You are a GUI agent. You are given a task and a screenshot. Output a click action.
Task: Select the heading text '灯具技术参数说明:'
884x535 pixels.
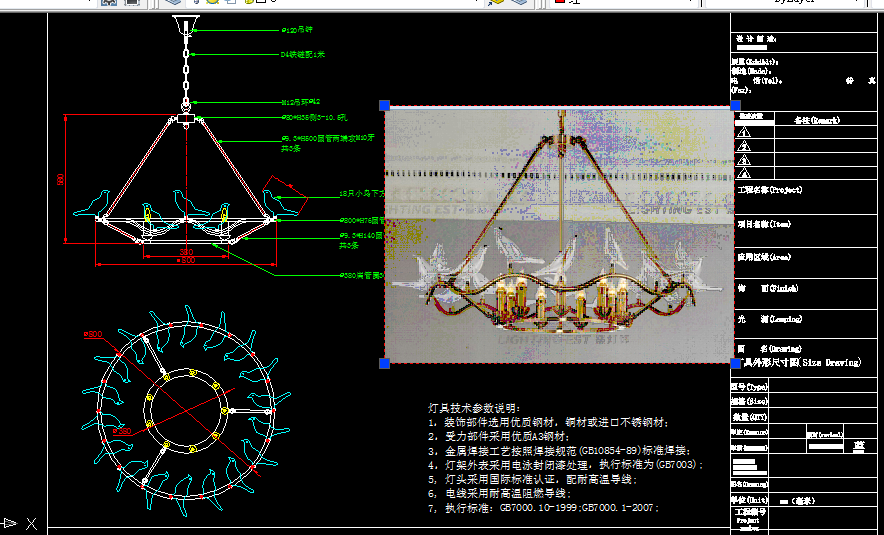point(475,408)
